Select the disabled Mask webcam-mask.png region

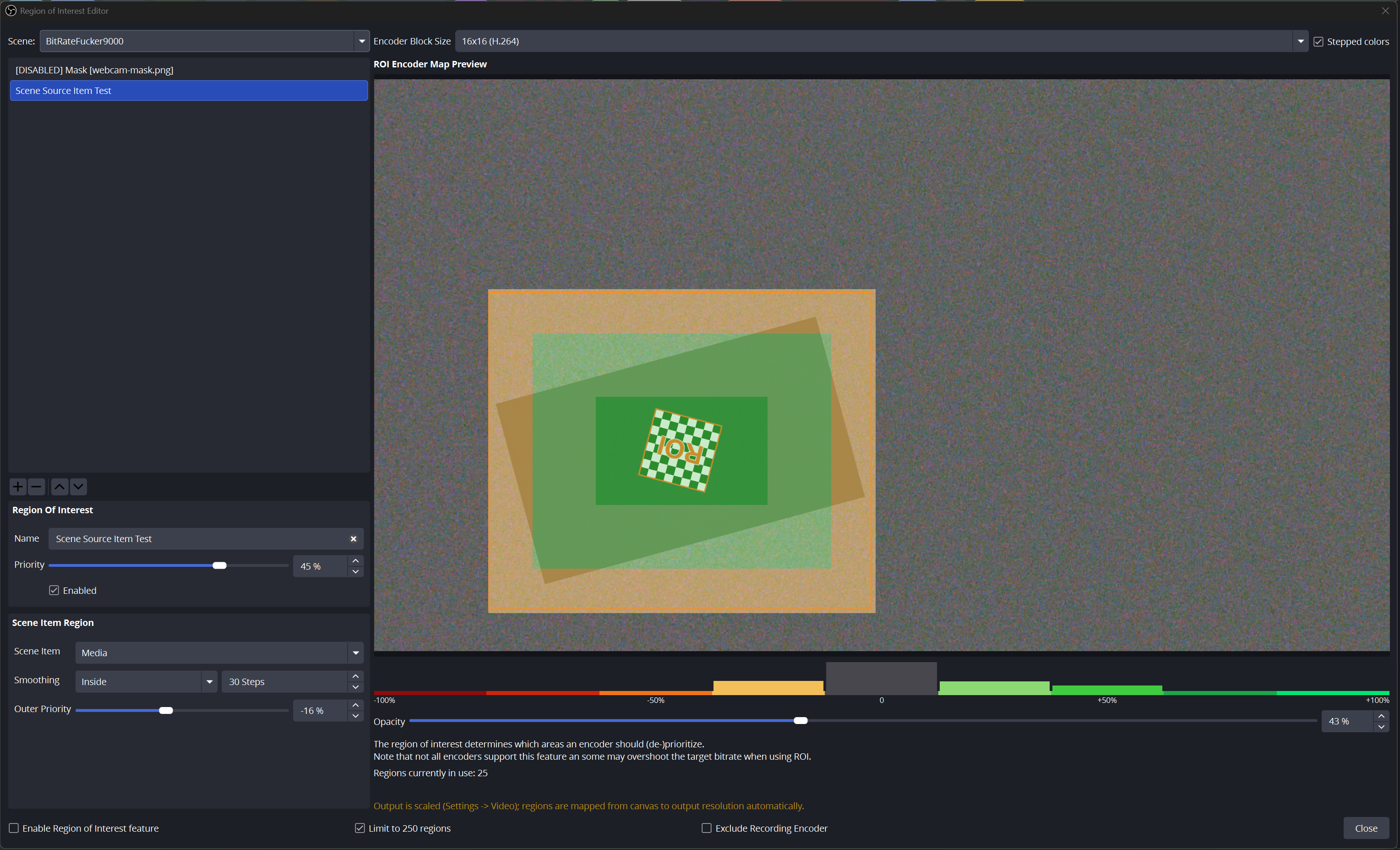coord(189,70)
